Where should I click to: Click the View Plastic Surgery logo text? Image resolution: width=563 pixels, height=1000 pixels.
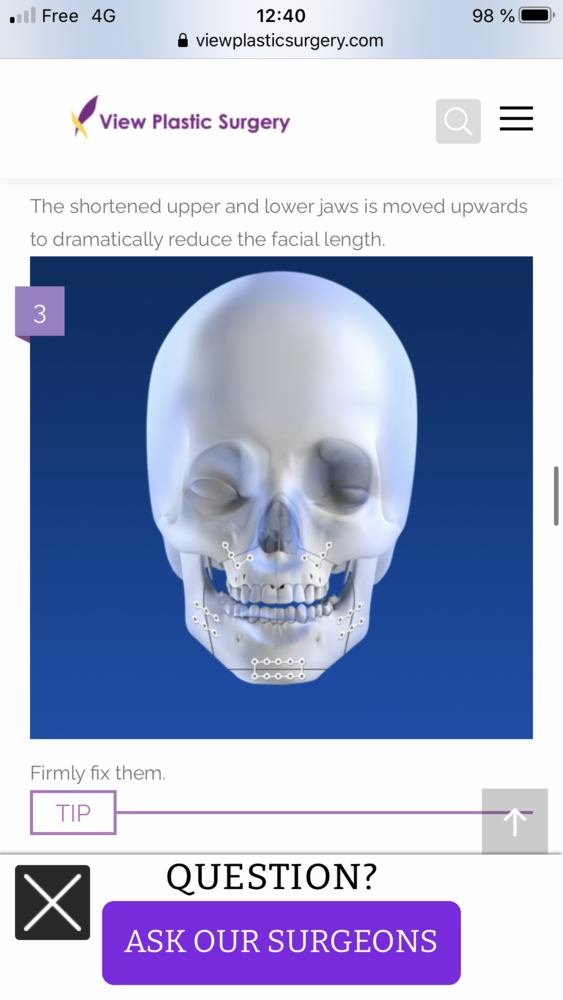tap(194, 121)
